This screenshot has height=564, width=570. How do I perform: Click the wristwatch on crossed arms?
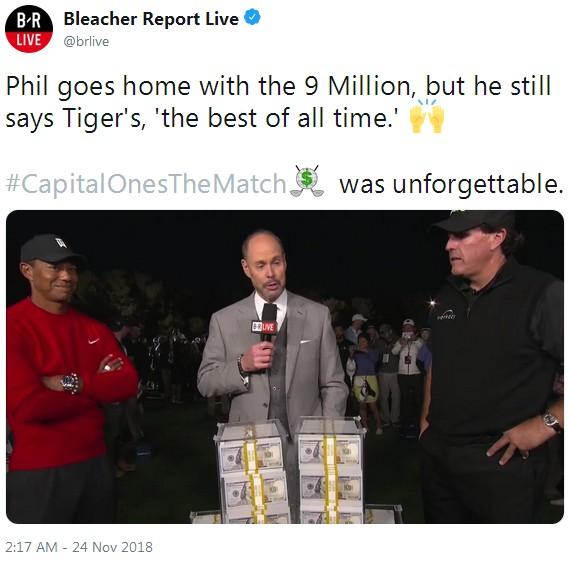tap(71, 383)
